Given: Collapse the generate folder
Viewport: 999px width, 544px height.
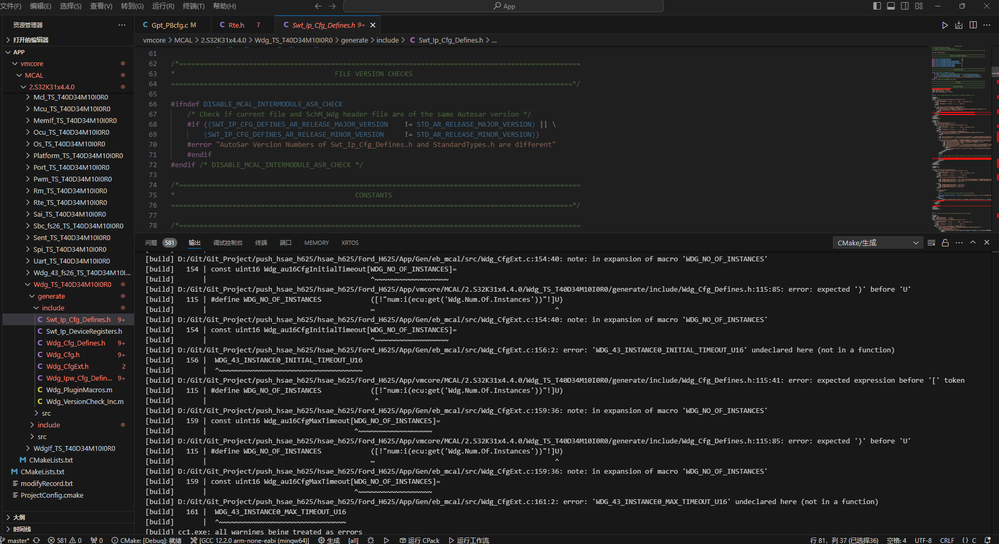Looking at the screenshot, I should [x=67, y=296].
